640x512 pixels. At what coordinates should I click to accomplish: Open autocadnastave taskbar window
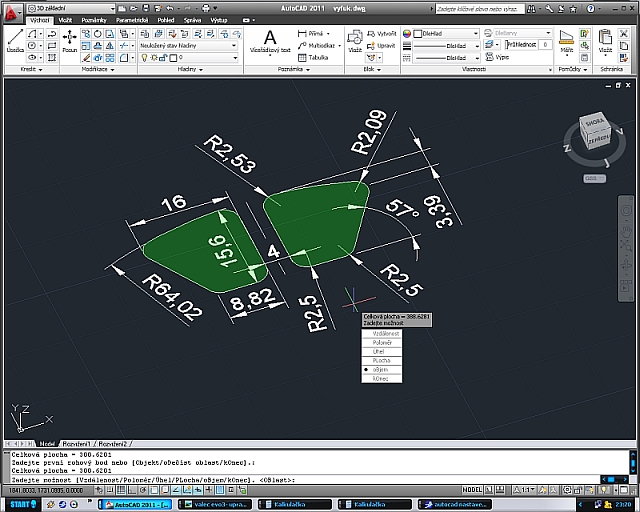(x=455, y=505)
